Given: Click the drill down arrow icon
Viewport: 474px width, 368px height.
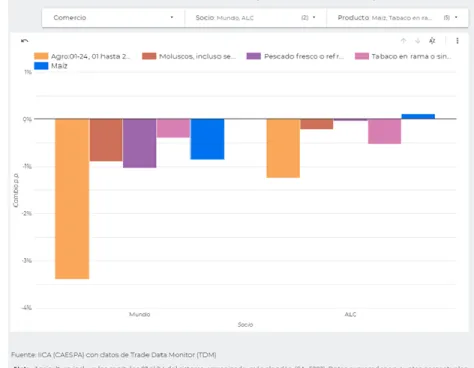Looking at the screenshot, I should point(417,41).
